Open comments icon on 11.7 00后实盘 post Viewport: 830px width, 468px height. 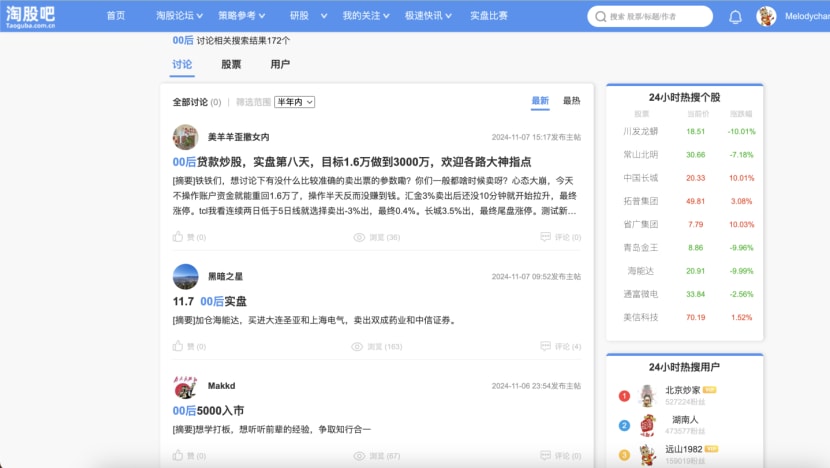click(546, 346)
